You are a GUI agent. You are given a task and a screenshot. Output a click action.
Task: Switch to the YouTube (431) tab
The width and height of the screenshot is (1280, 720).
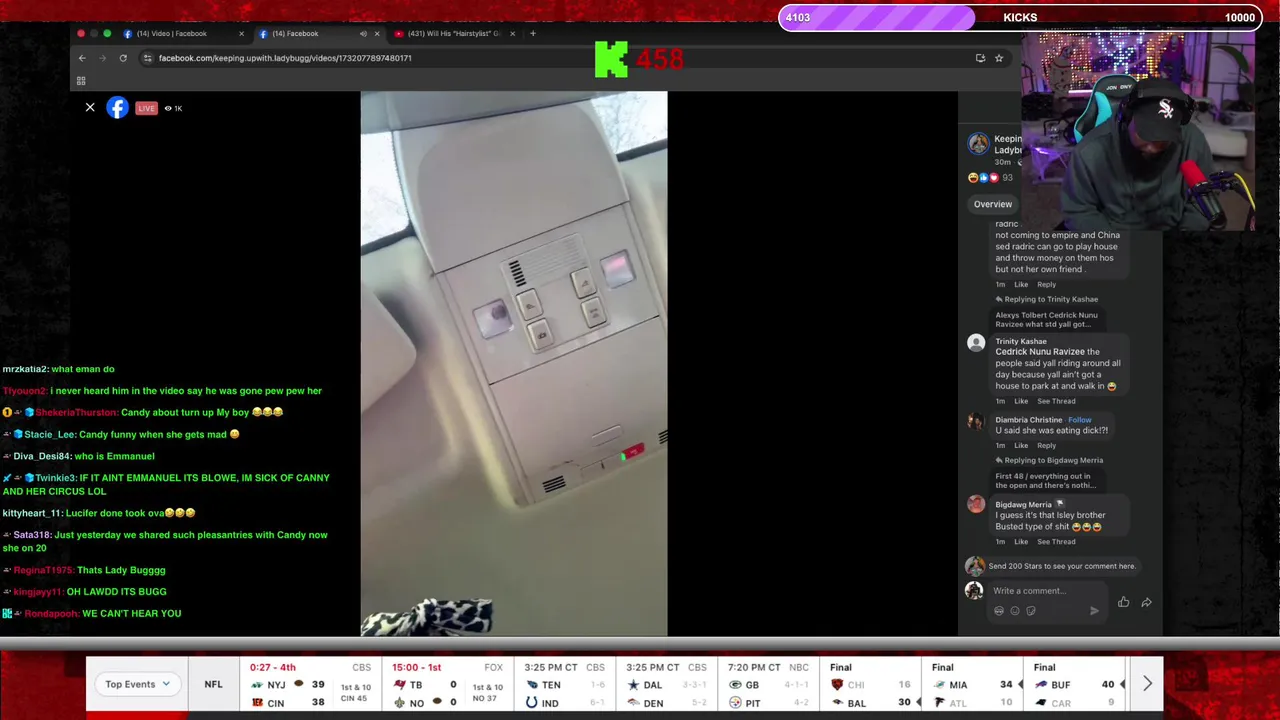pyautogui.click(x=454, y=34)
